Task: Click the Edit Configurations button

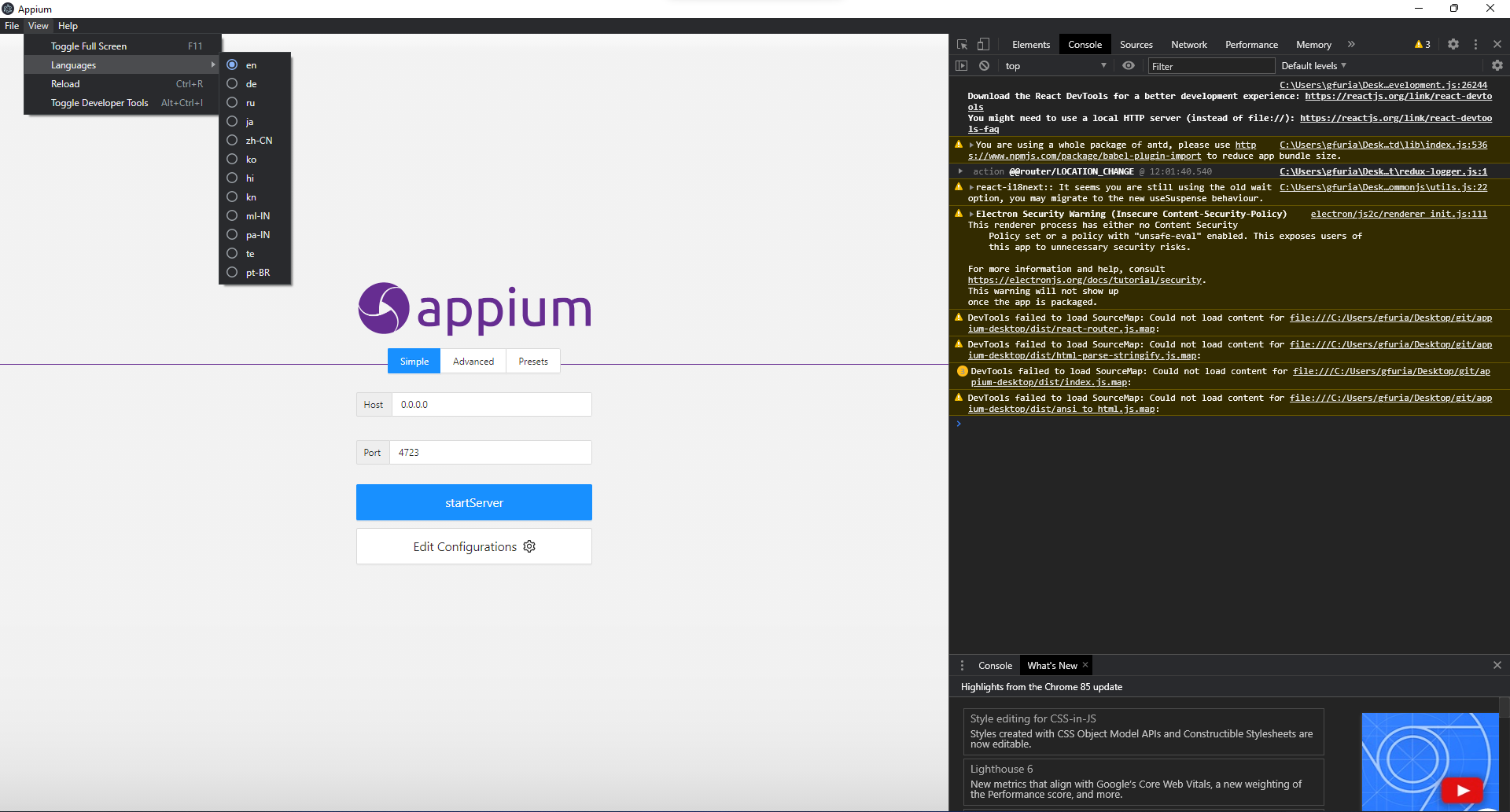Action: [x=474, y=546]
